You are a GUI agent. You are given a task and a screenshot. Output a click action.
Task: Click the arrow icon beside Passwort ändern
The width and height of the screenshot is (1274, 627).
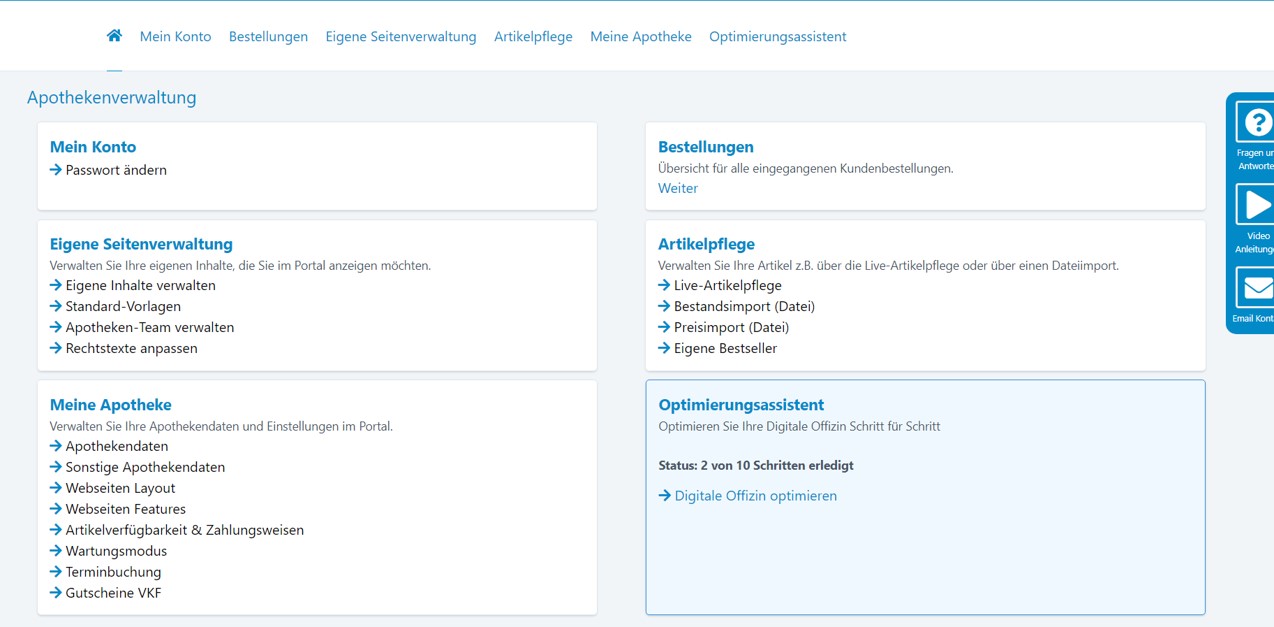pyautogui.click(x=56, y=170)
